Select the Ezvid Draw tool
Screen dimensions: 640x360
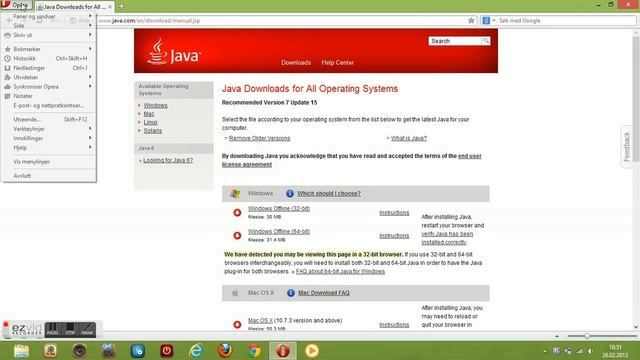[x=87, y=329]
